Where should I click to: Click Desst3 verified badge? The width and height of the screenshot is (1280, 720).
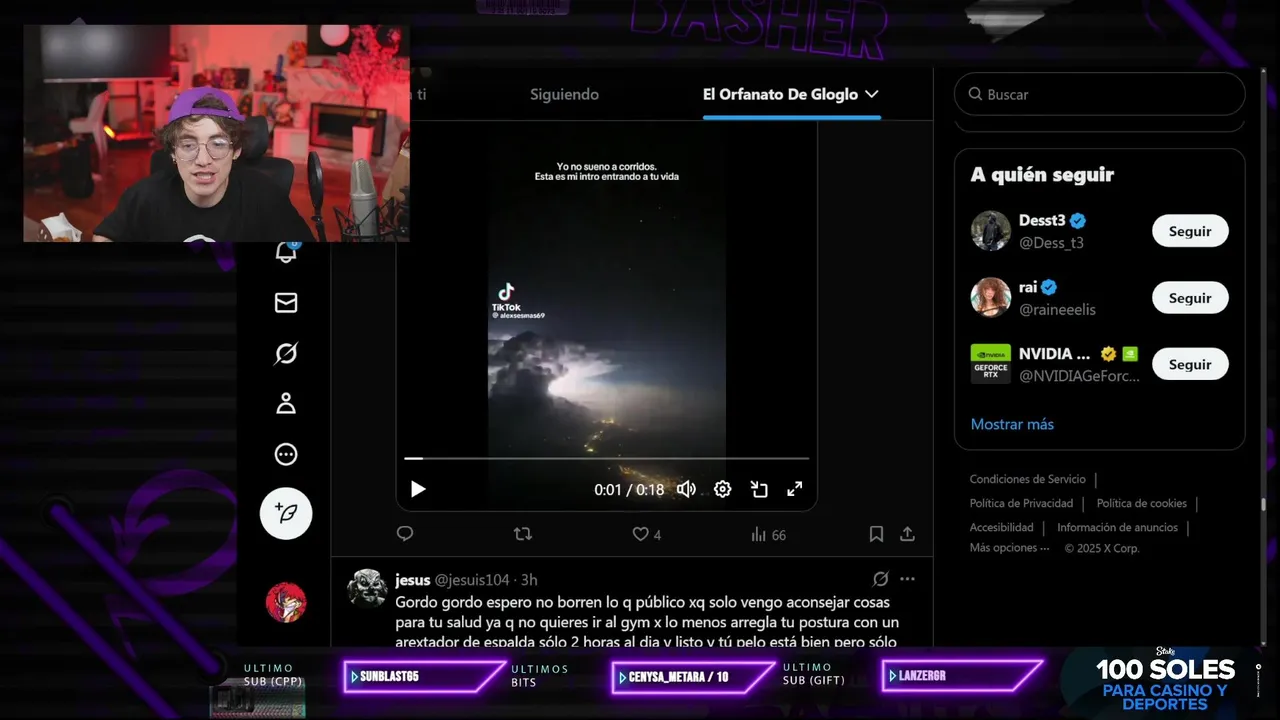(1078, 221)
